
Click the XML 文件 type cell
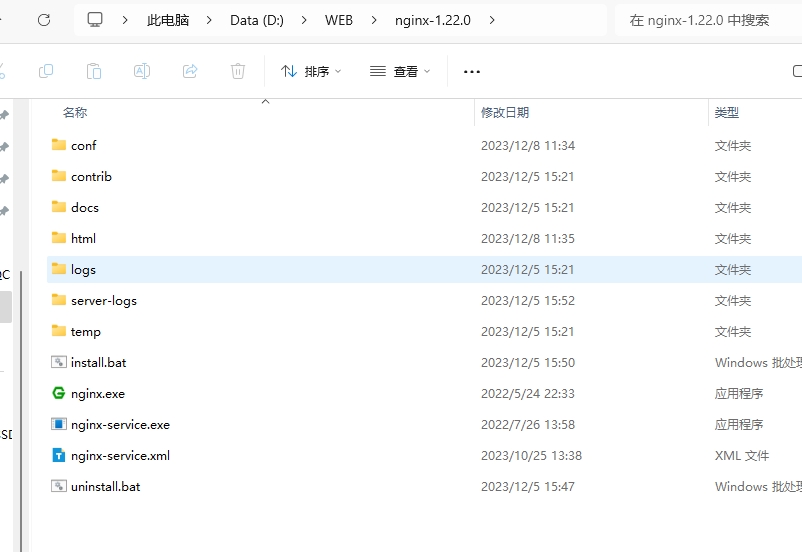pos(742,456)
